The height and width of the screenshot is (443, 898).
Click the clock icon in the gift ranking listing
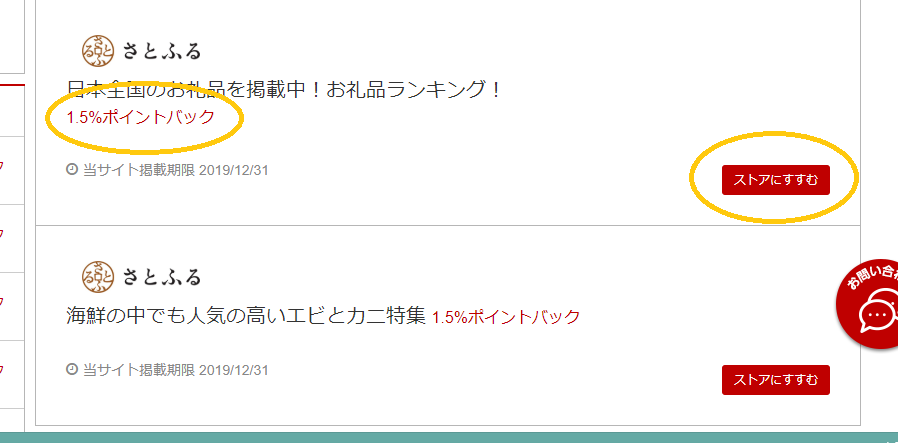(x=72, y=169)
